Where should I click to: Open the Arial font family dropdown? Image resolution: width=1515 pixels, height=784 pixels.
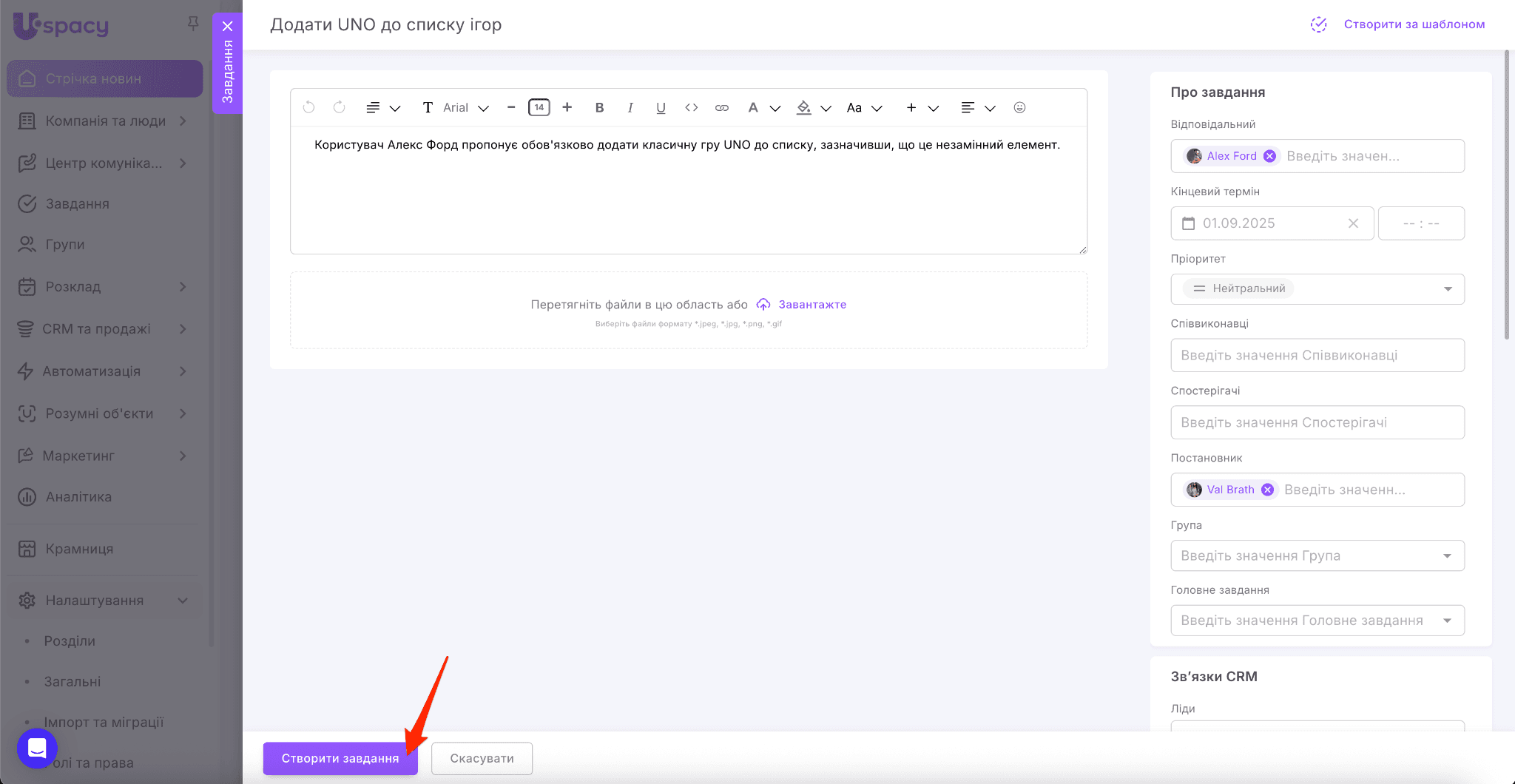tap(457, 107)
